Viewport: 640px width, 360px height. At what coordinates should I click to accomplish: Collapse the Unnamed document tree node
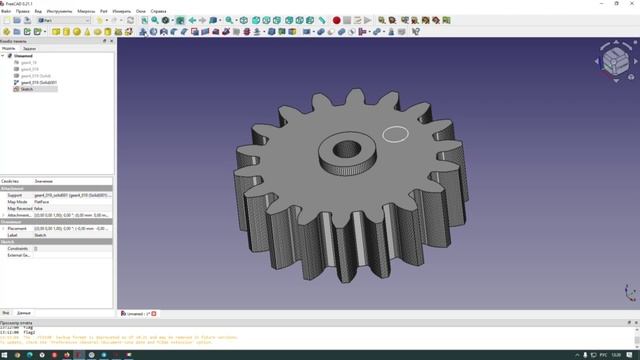(x=3, y=56)
